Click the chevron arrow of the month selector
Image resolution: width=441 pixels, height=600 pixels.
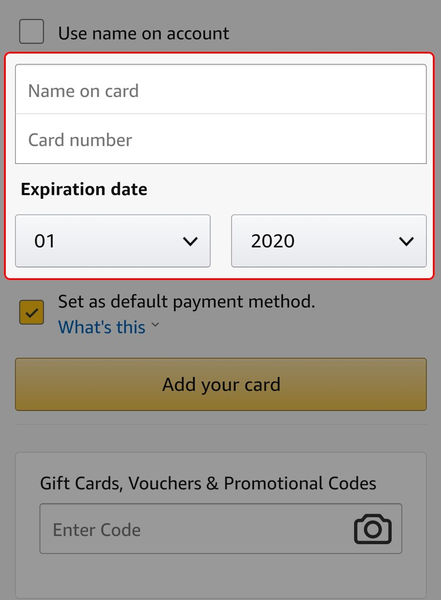coord(190,241)
